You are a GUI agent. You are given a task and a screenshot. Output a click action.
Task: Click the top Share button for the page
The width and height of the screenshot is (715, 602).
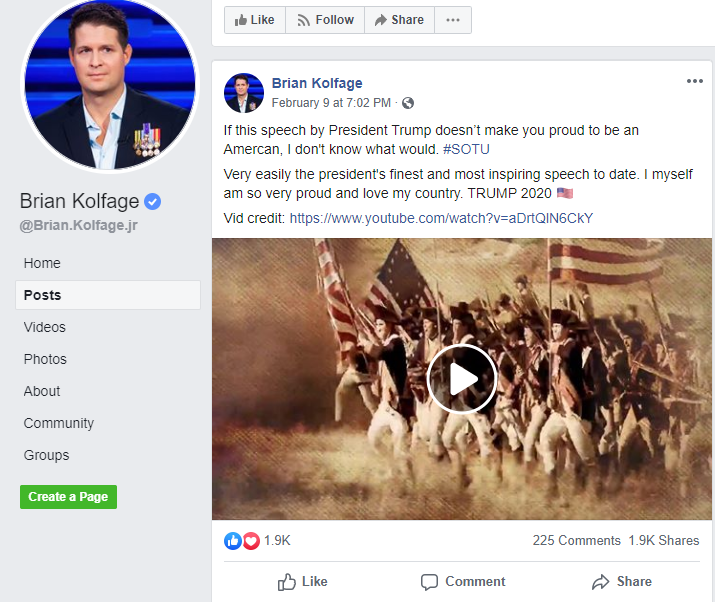399,20
